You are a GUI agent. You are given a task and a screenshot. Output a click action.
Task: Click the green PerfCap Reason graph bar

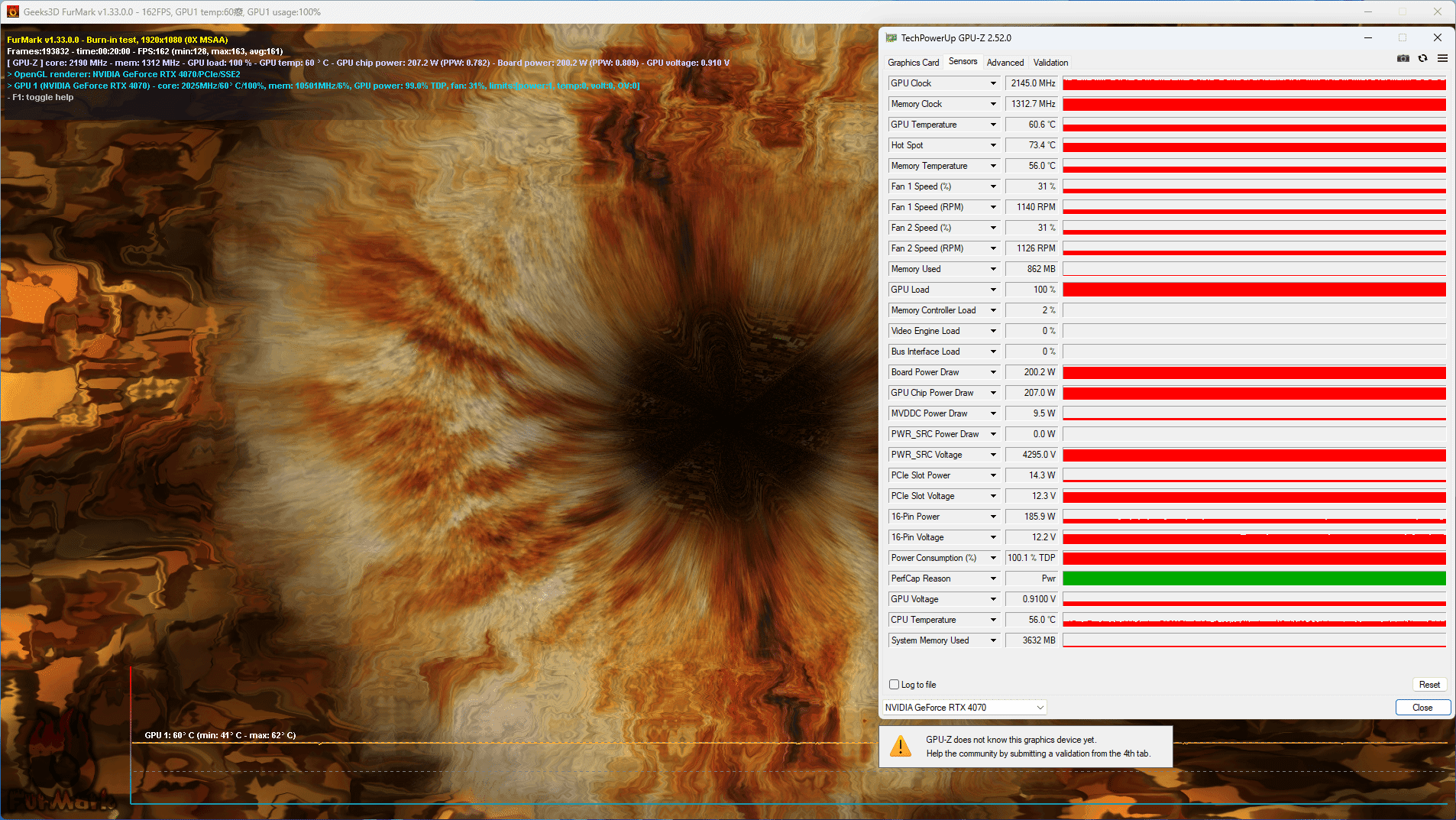[x=1254, y=579]
